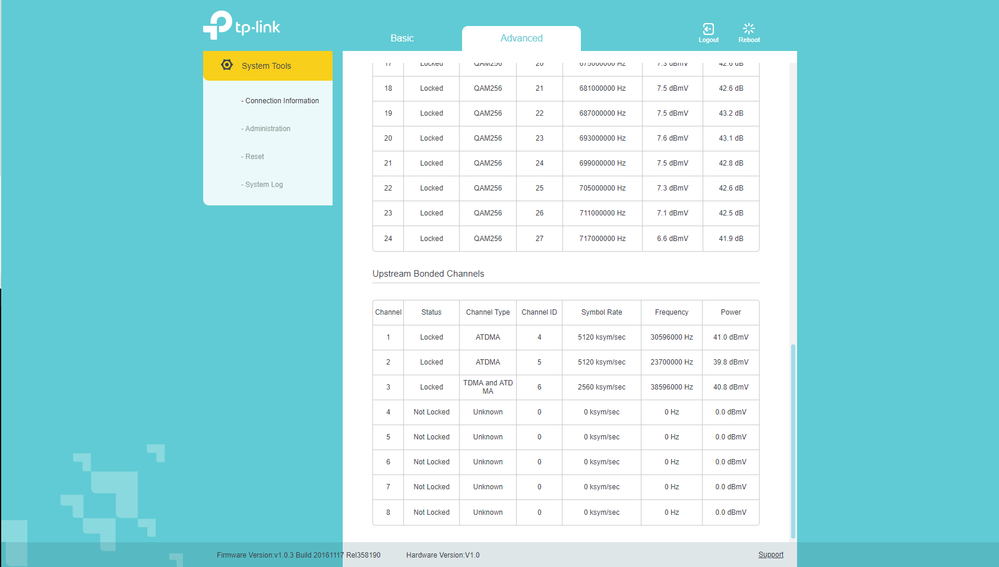Open Connection Information page
The height and width of the screenshot is (567, 999).
click(x=281, y=101)
